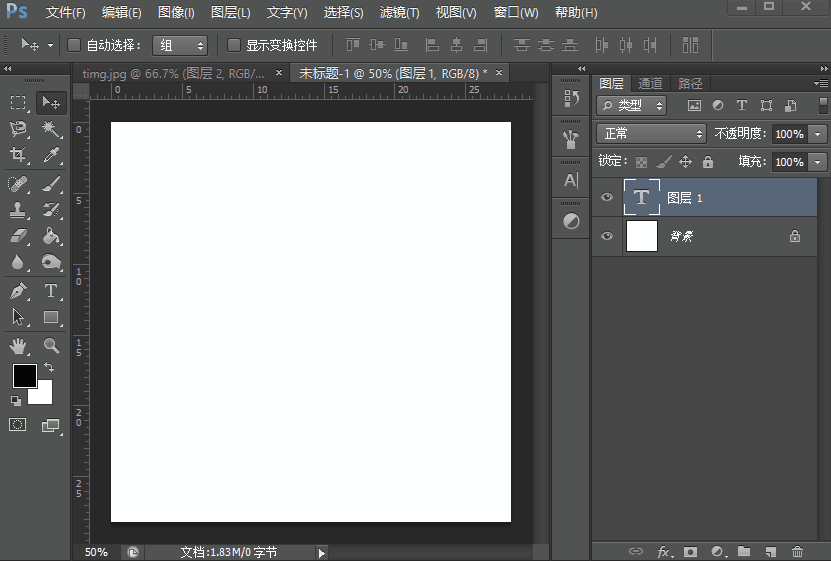Switch to the 通道 tab
The width and height of the screenshot is (831, 561).
click(x=650, y=83)
